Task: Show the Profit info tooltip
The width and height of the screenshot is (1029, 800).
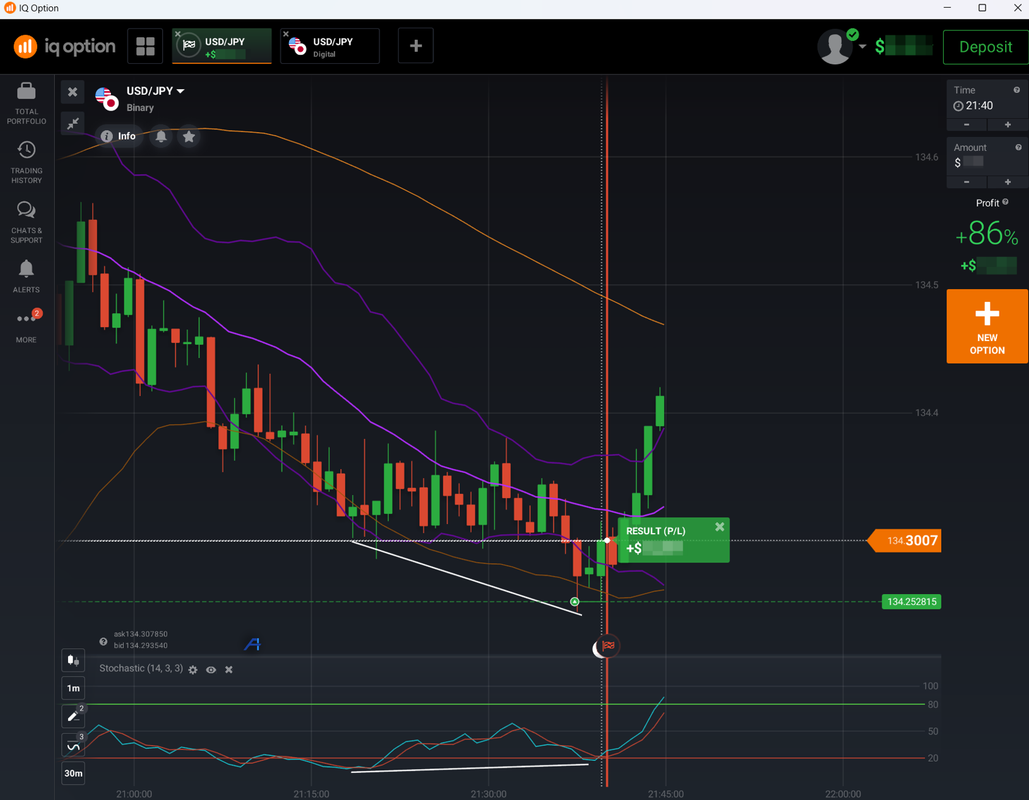Action: coord(1005,202)
